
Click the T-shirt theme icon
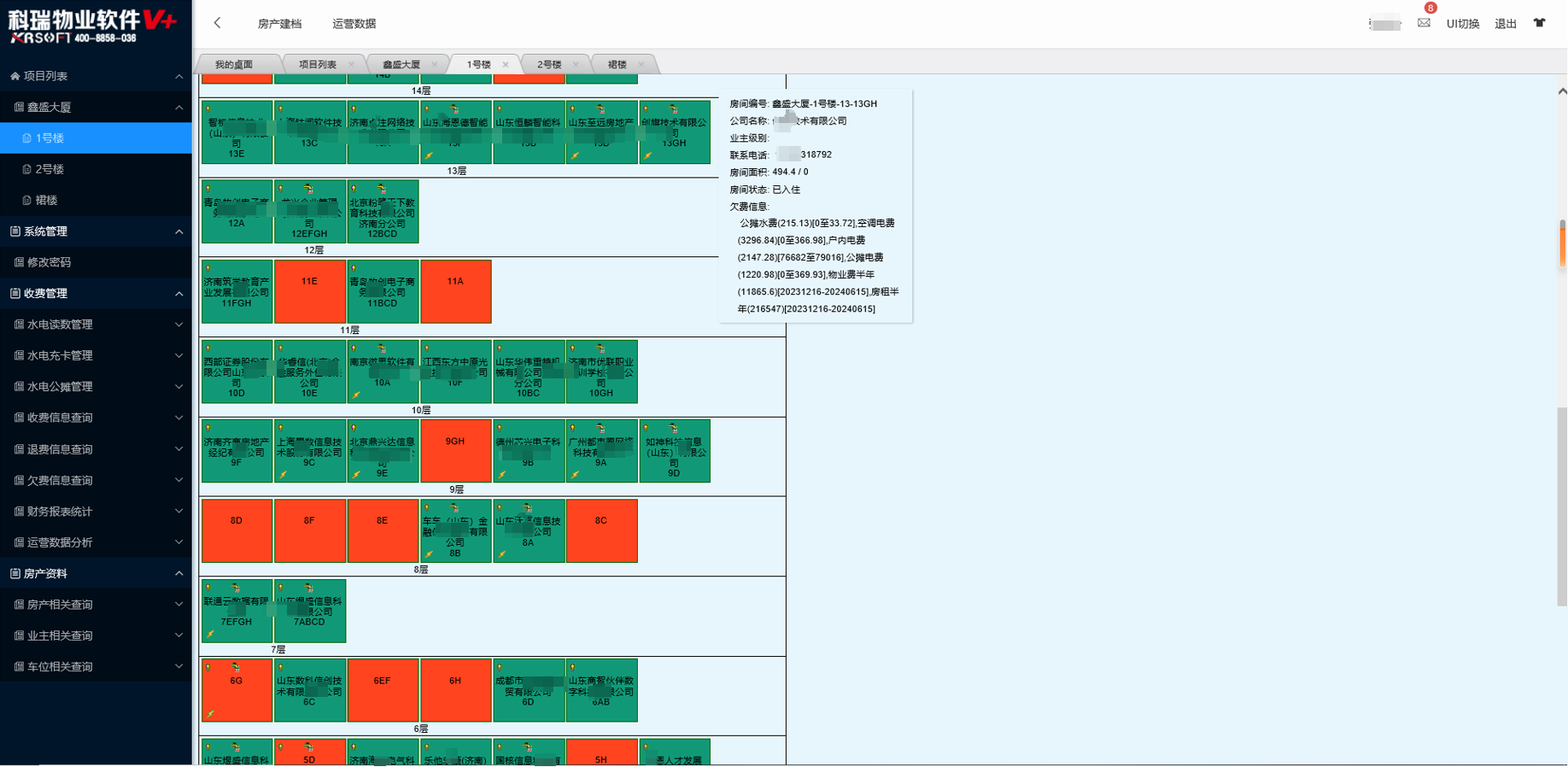(1539, 23)
